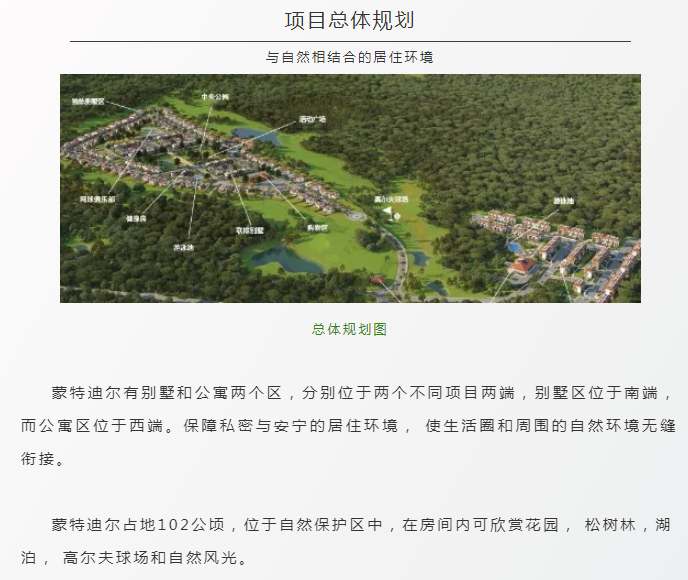
Task: Click the 活动广场 label on the map
Action: [x=313, y=119]
